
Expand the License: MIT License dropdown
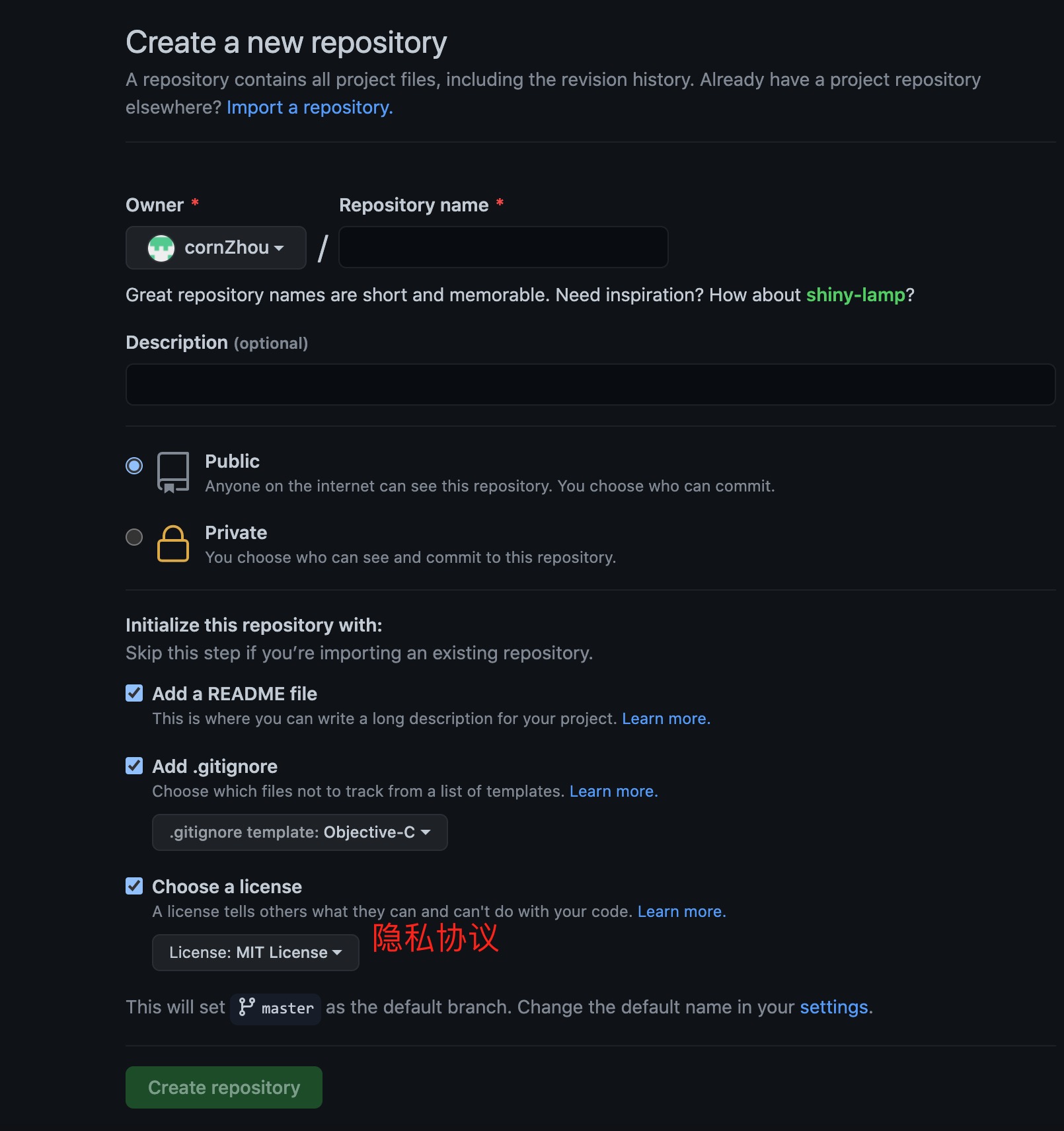click(x=256, y=953)
